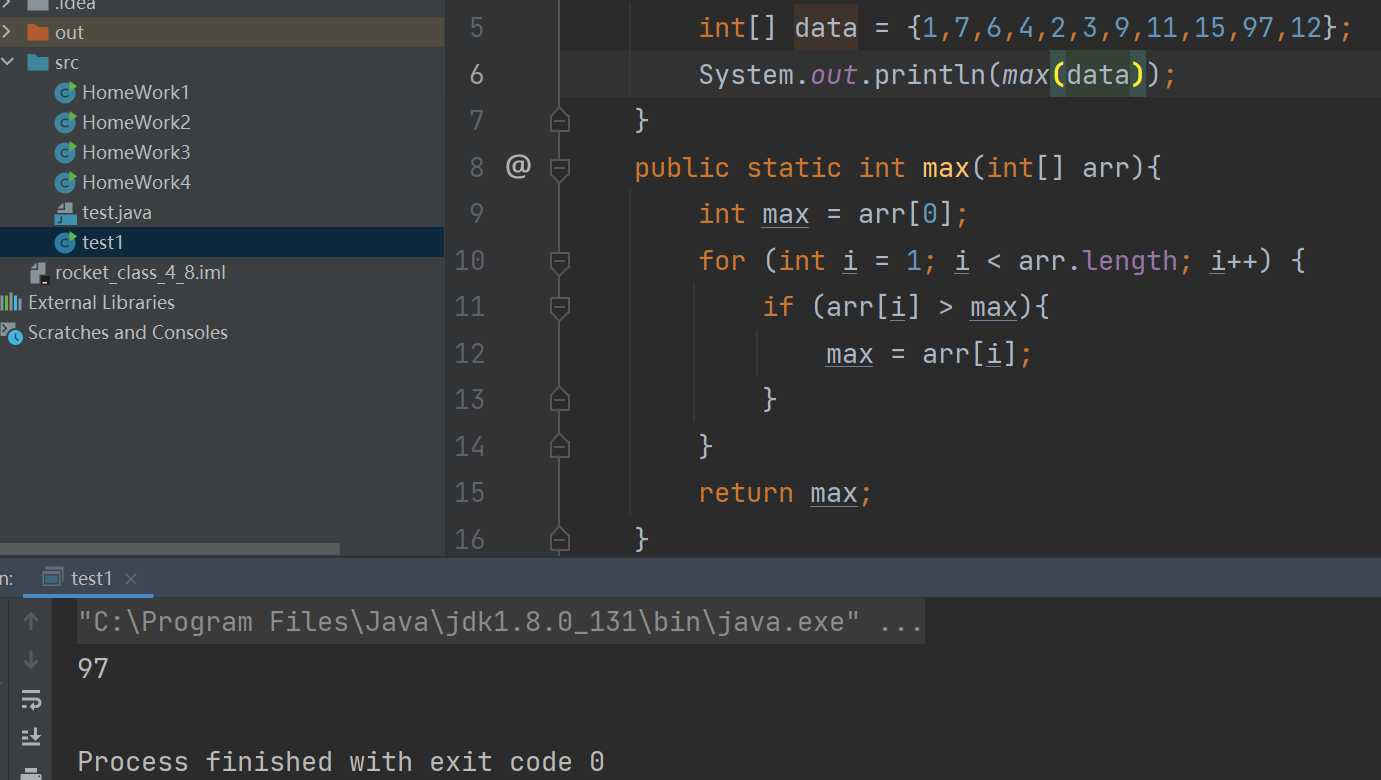1381x780 pixels.
Task: Click the Print icon in run toolbar
Action: [x=31, y=773]
